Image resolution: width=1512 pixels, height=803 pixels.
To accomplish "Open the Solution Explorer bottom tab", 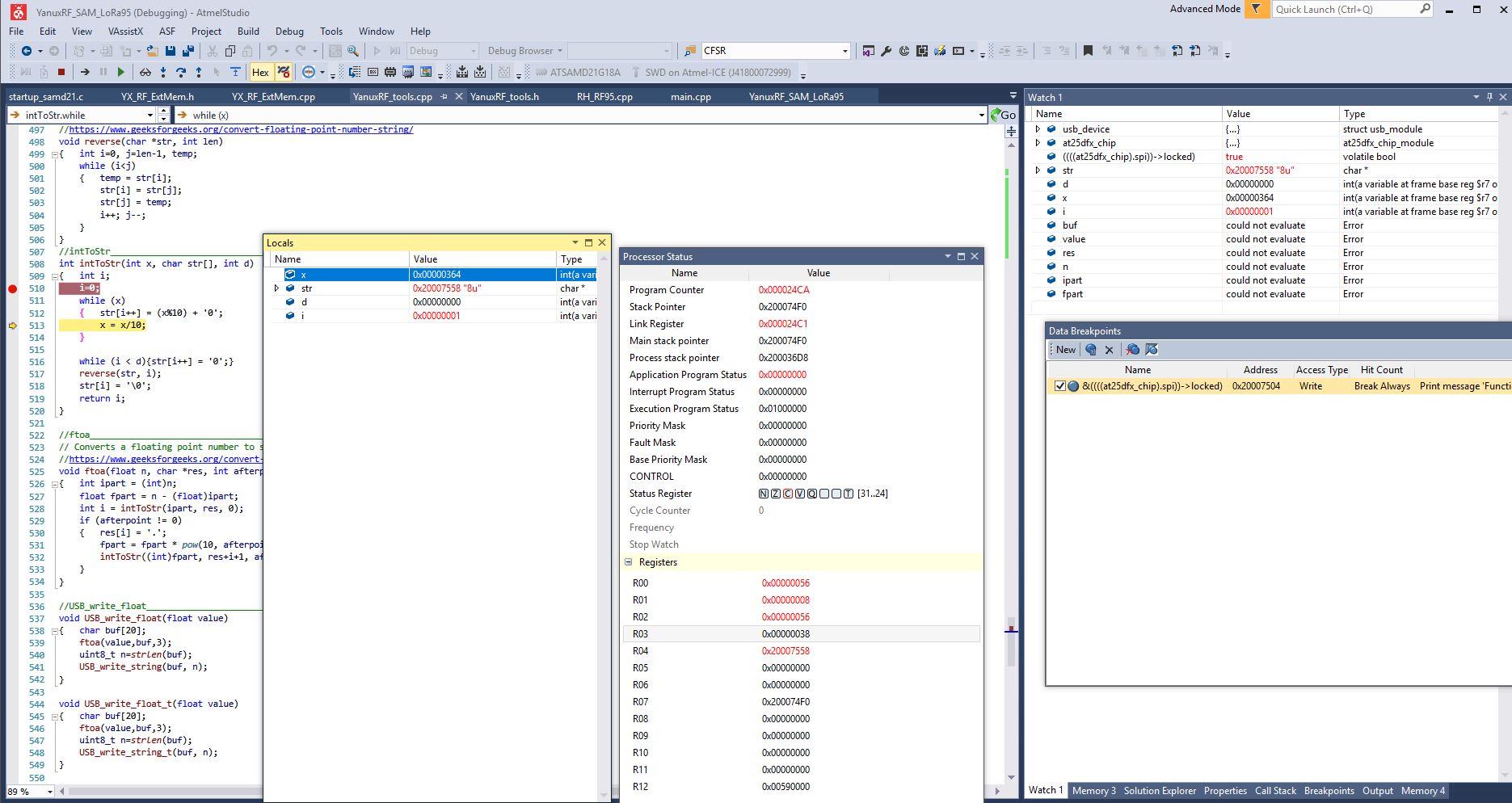I will pos(1160,791).
